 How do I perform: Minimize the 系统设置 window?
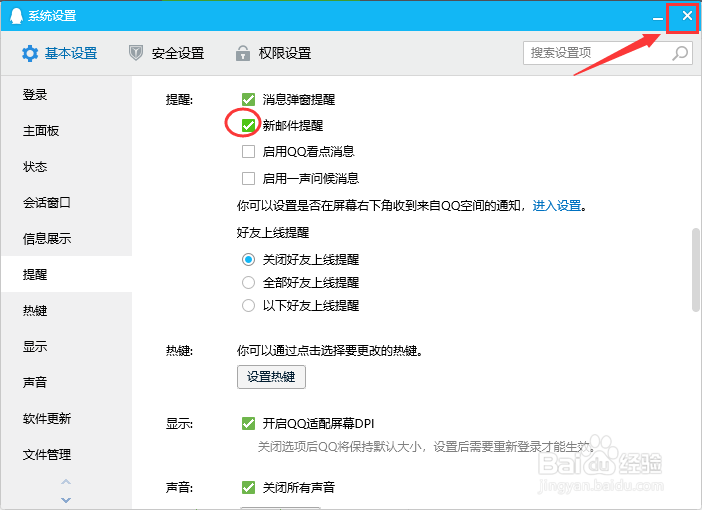(658, 17)
